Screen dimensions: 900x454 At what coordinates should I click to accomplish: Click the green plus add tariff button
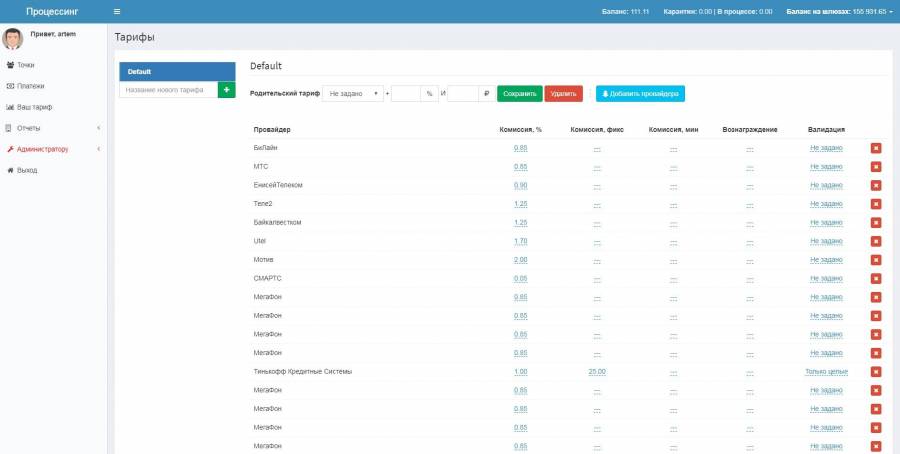[x=227, y=90]
